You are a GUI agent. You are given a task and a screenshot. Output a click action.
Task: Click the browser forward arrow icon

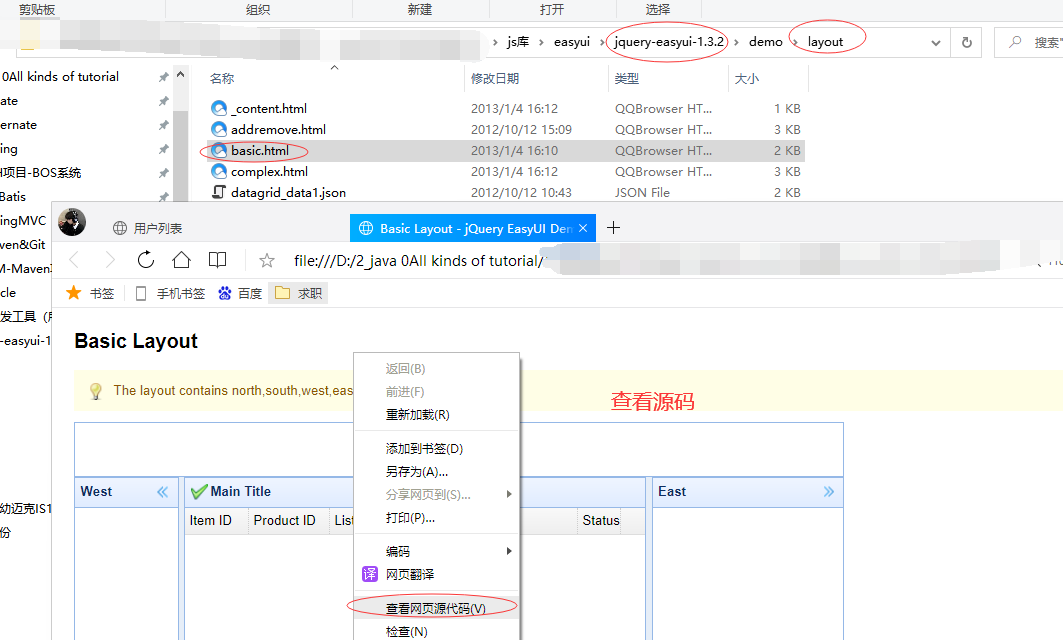coord(110,260)
